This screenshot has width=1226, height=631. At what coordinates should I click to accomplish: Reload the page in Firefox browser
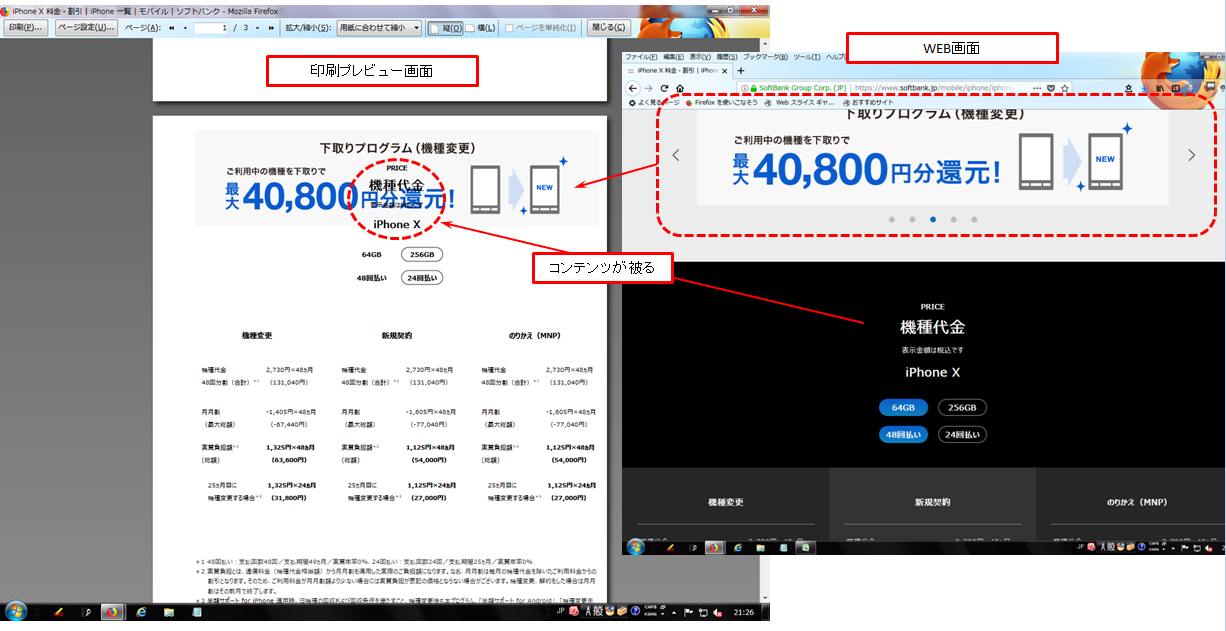[665, 88]
